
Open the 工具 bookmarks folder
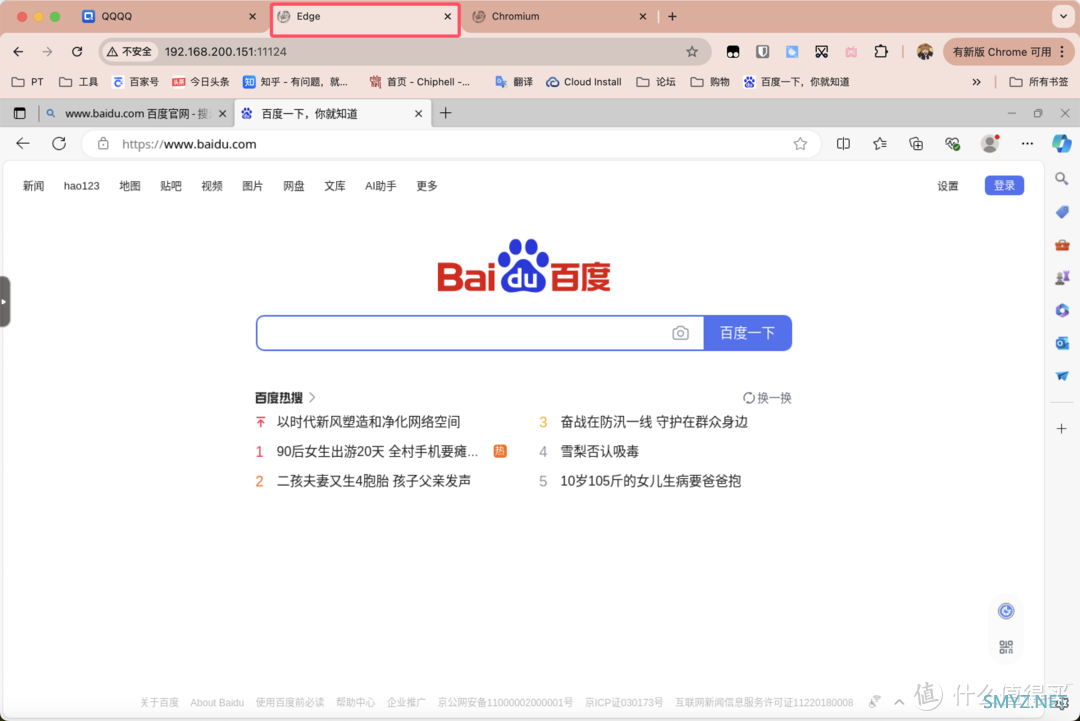click(79, 82)
